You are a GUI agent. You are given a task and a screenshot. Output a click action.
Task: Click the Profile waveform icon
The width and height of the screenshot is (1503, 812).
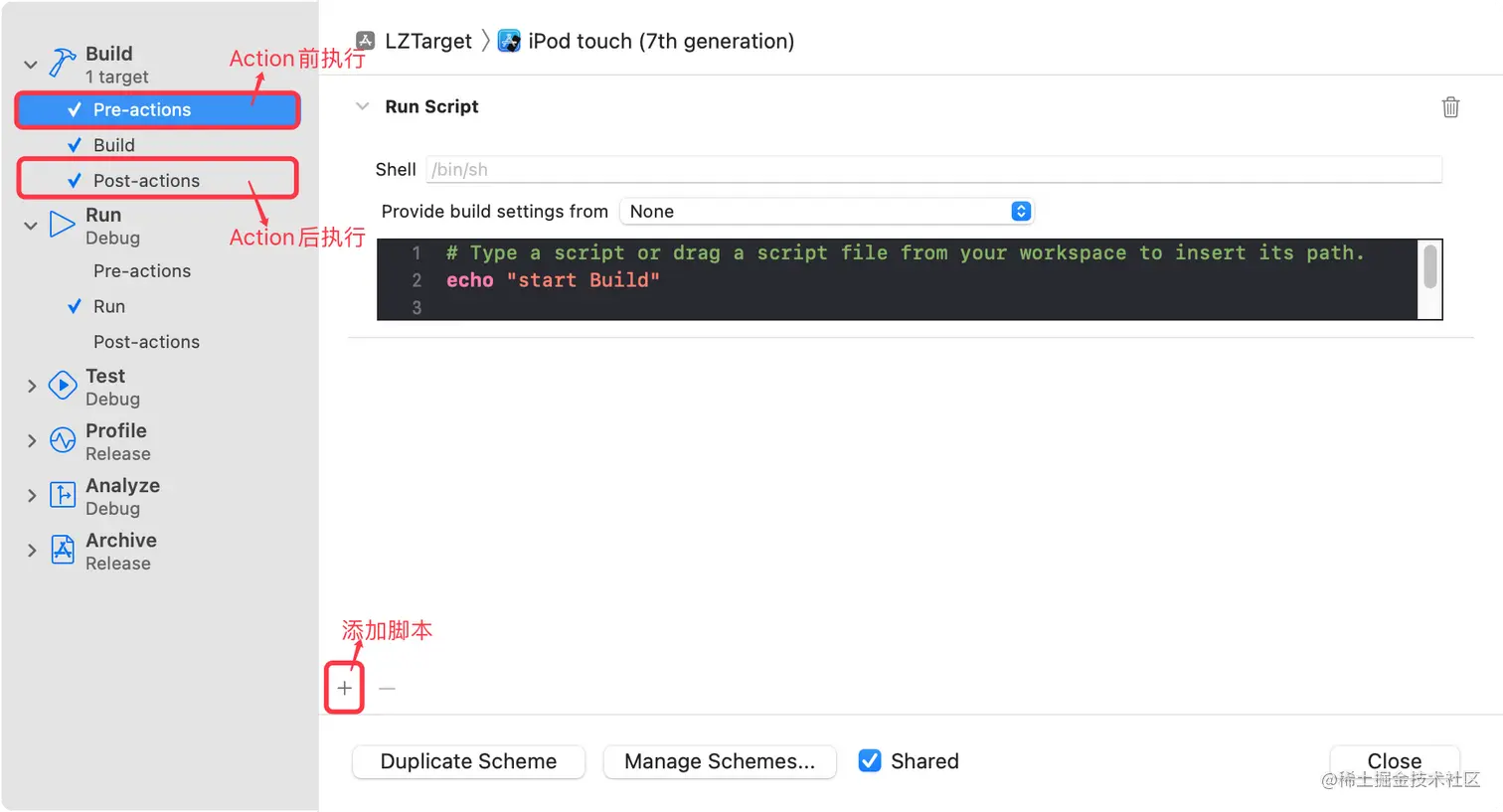[x=63, y=440]
